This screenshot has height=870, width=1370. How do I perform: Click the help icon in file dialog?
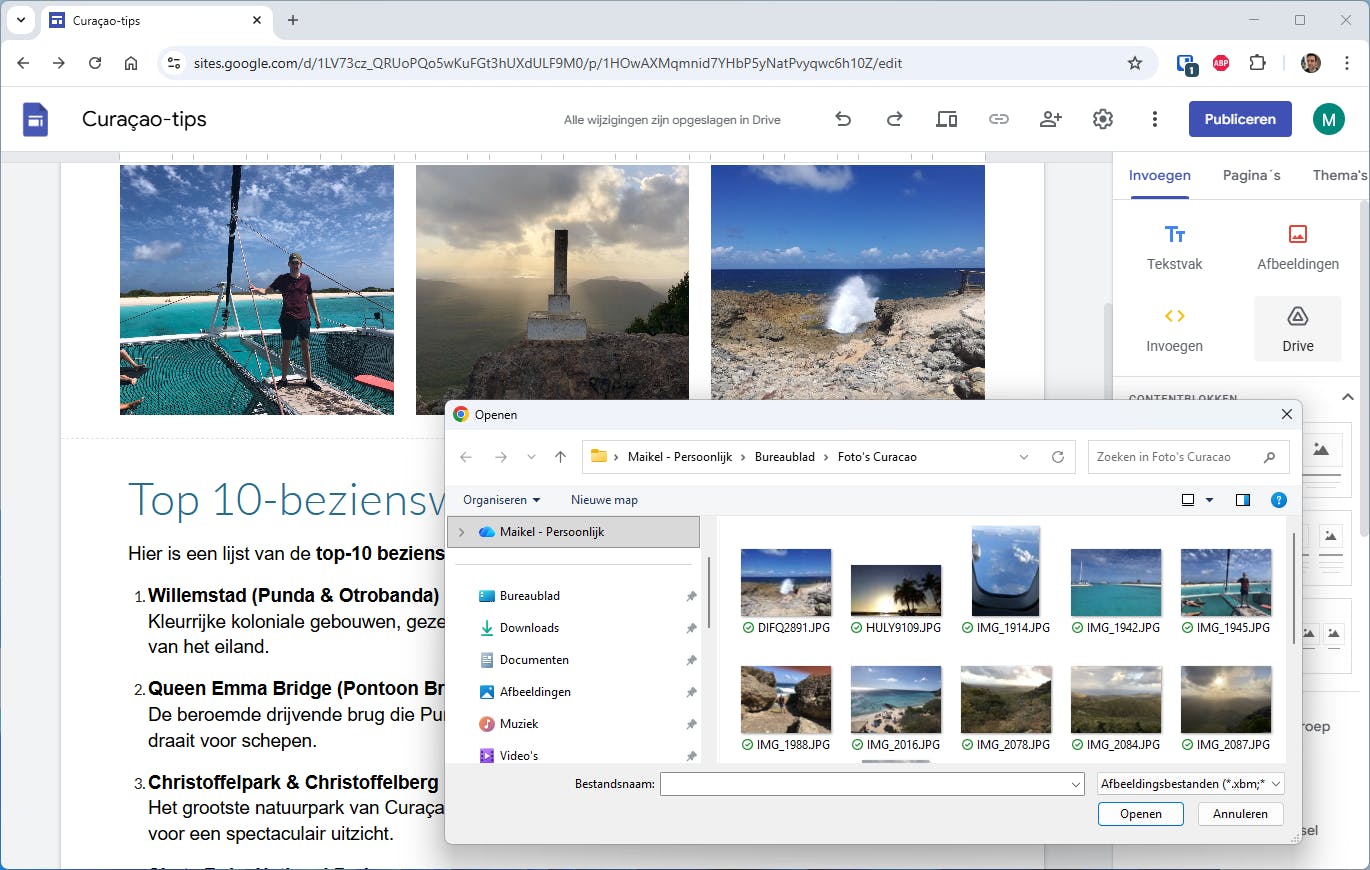tap(1278, 500)
